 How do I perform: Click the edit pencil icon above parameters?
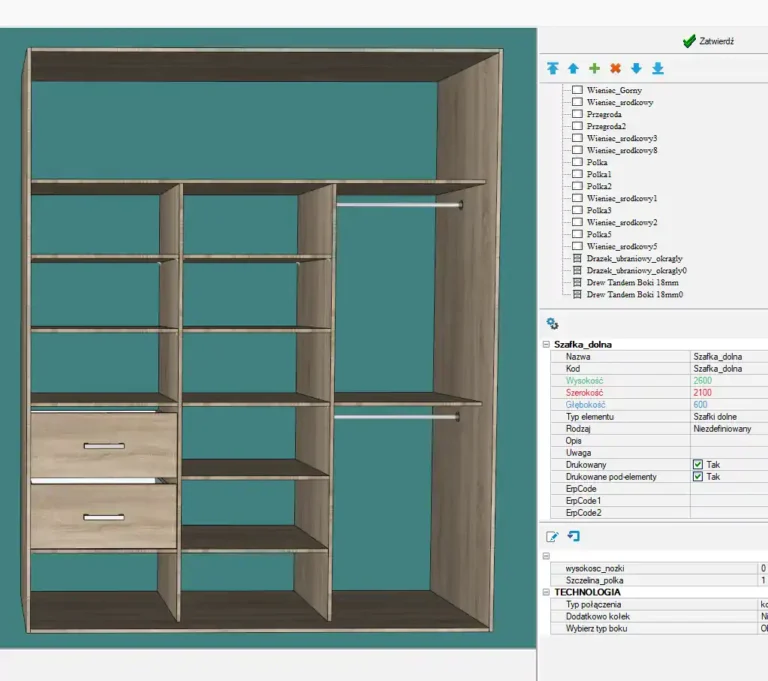pos(552,537)
